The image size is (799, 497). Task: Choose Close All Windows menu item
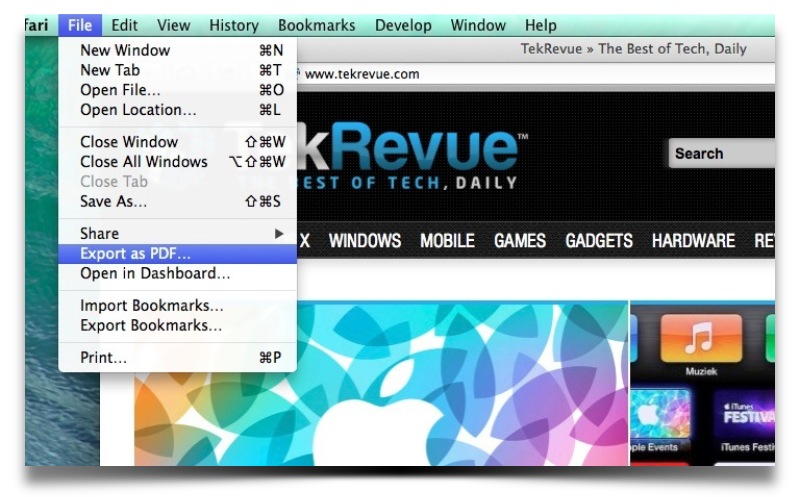click(x=177, y=162)
